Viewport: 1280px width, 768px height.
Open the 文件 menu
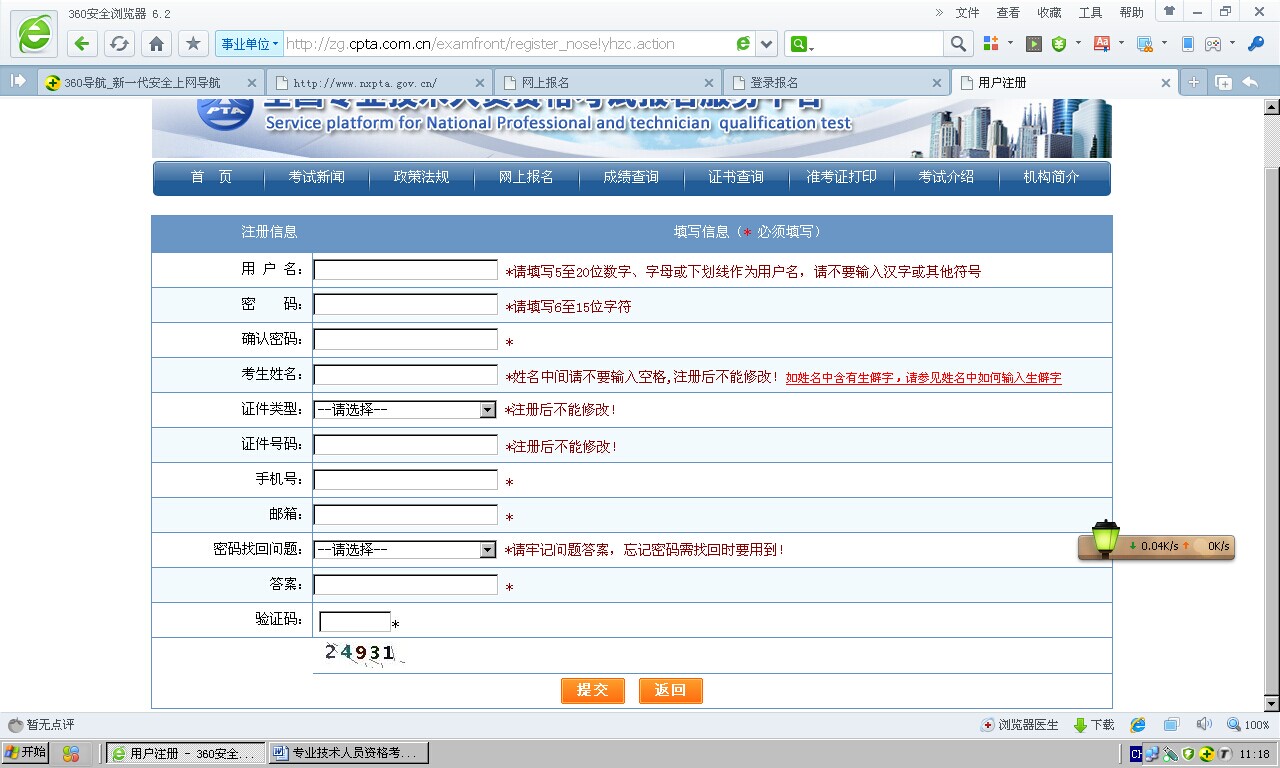pos(967,13)
